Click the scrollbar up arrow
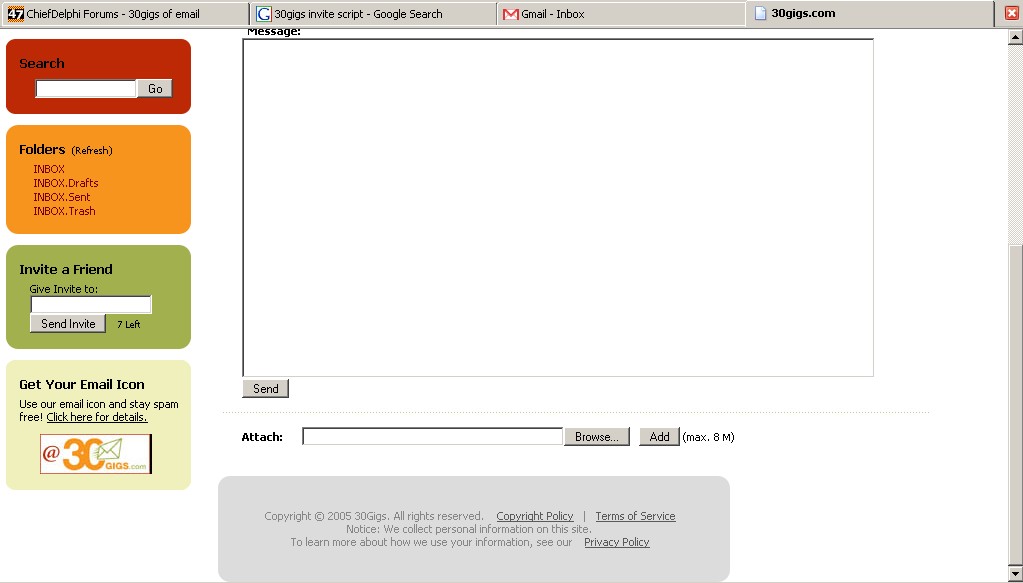This screenshot has height=583, width=1023. [1015, 37]
